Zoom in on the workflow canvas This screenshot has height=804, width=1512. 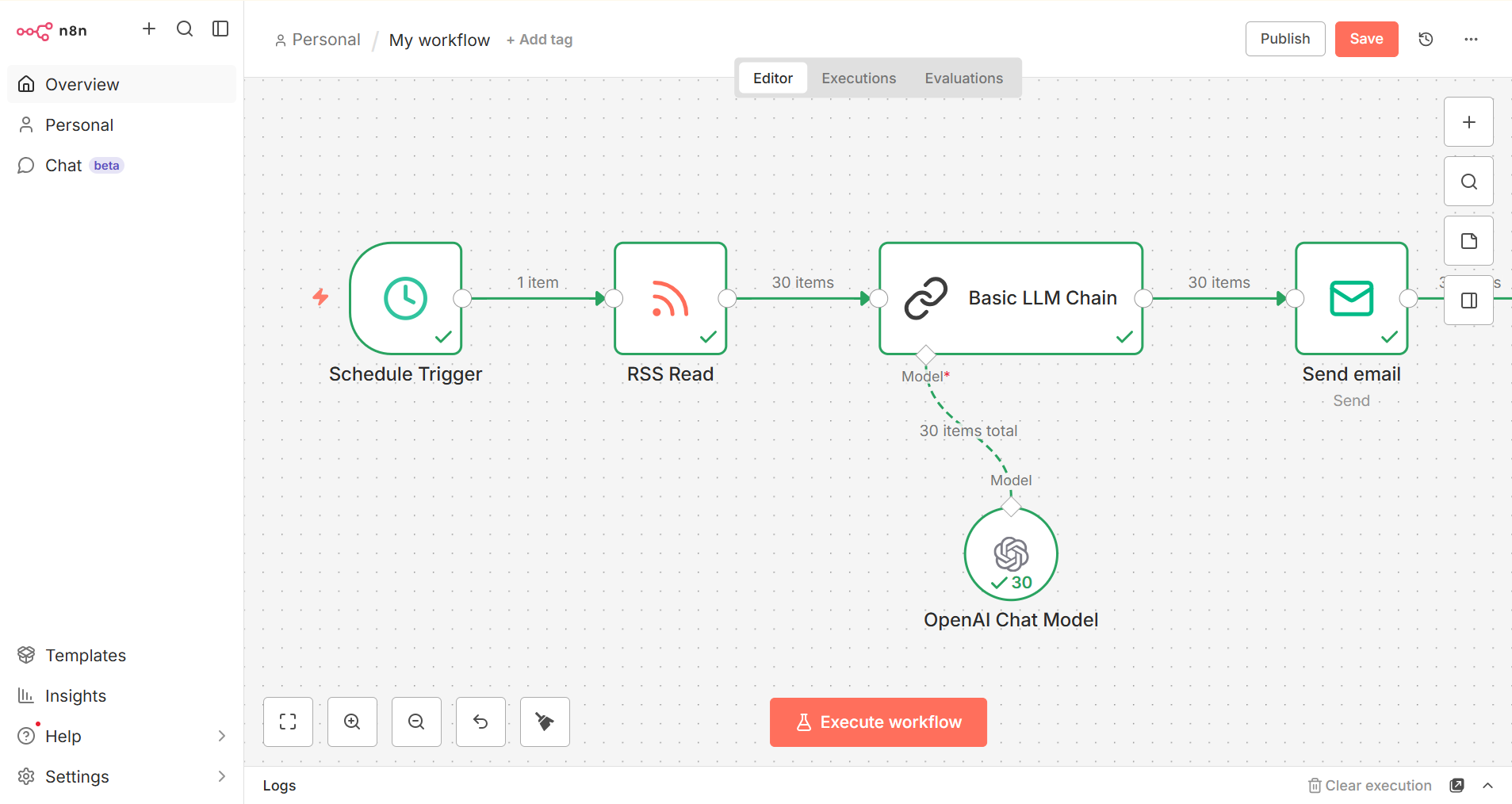tap(352, 722)
